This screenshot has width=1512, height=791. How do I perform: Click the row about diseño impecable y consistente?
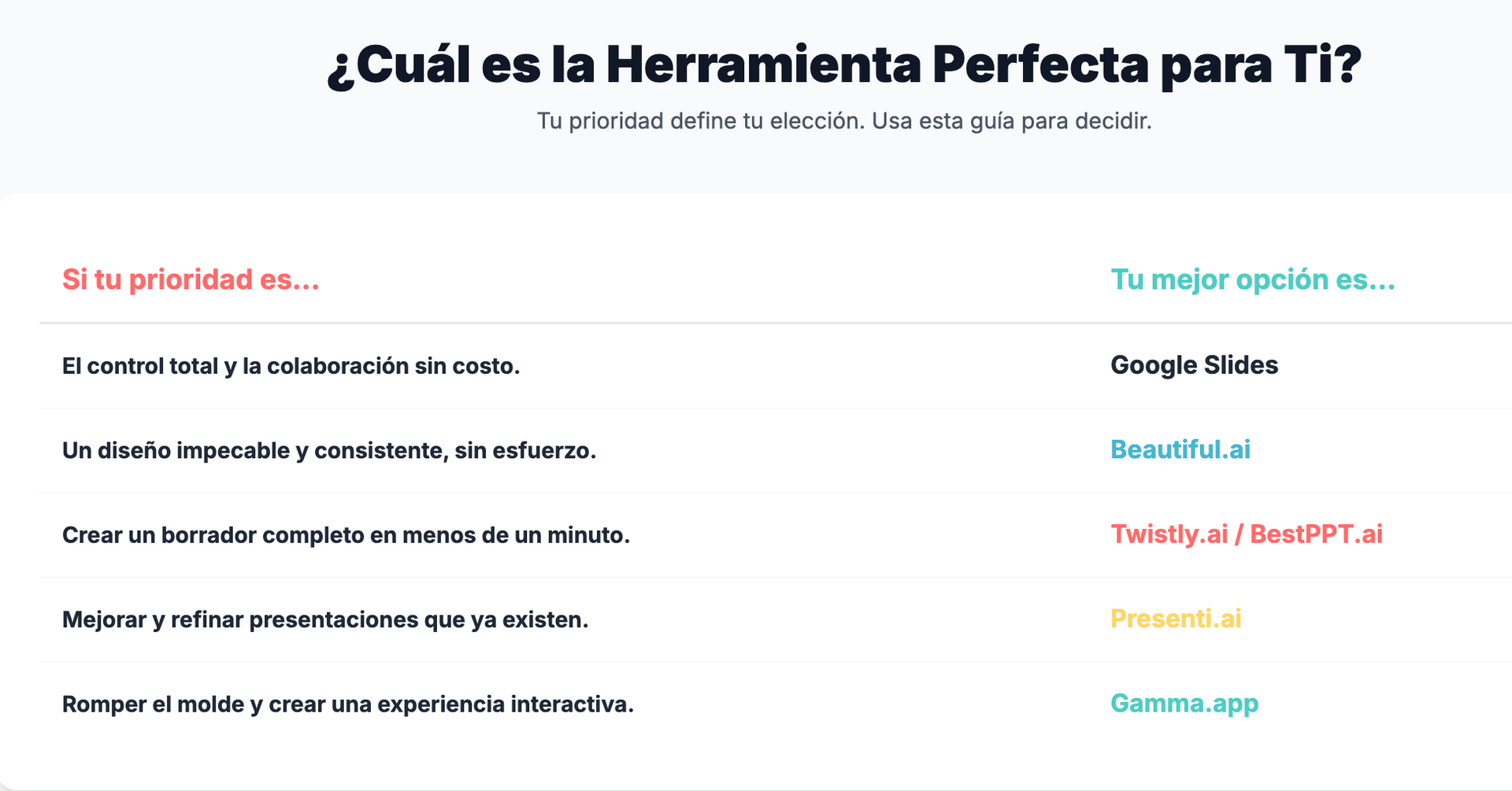pyautogui.click(x=776, y=450)
